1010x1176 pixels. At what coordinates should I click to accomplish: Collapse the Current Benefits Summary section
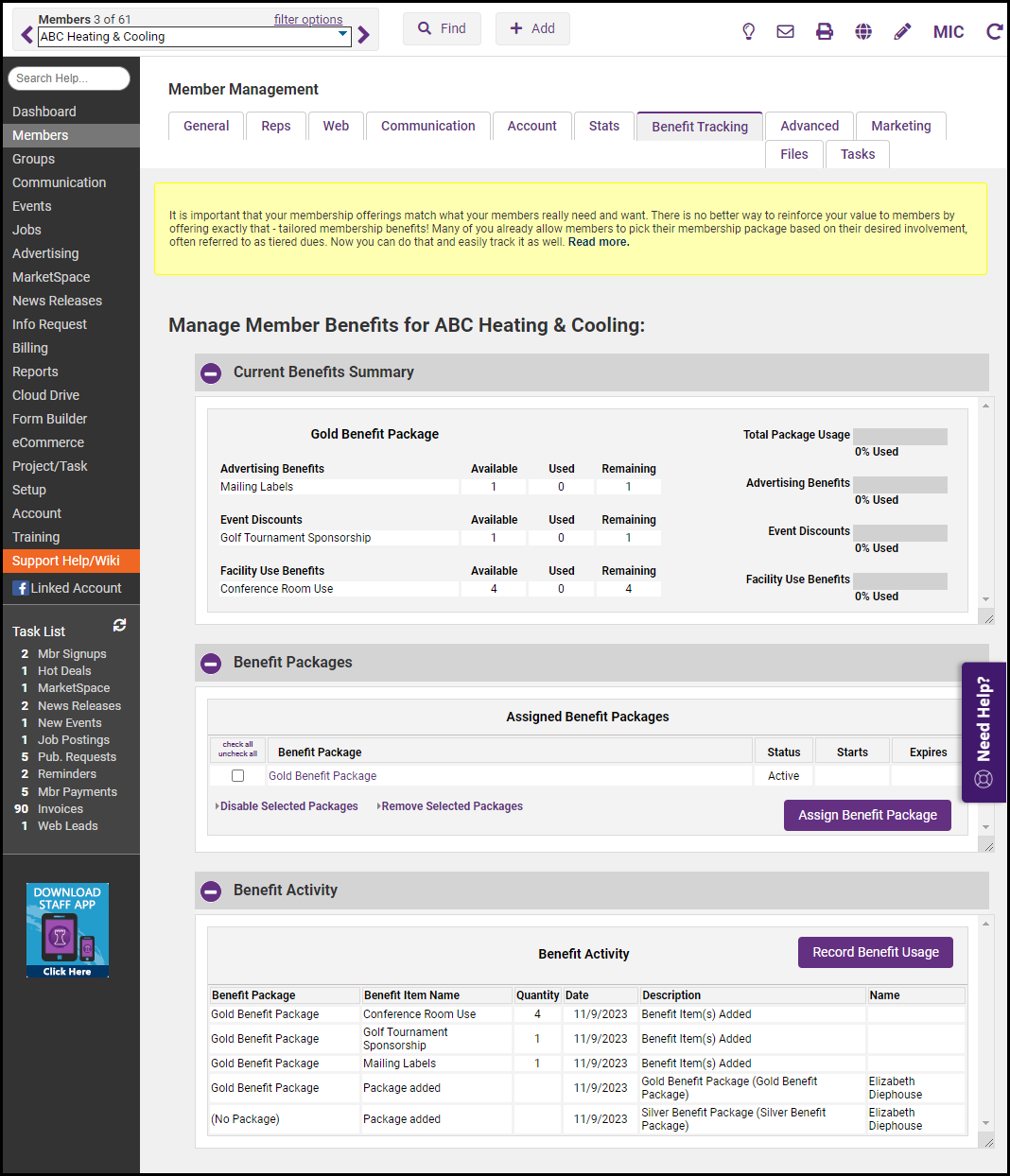coord(211,373)
